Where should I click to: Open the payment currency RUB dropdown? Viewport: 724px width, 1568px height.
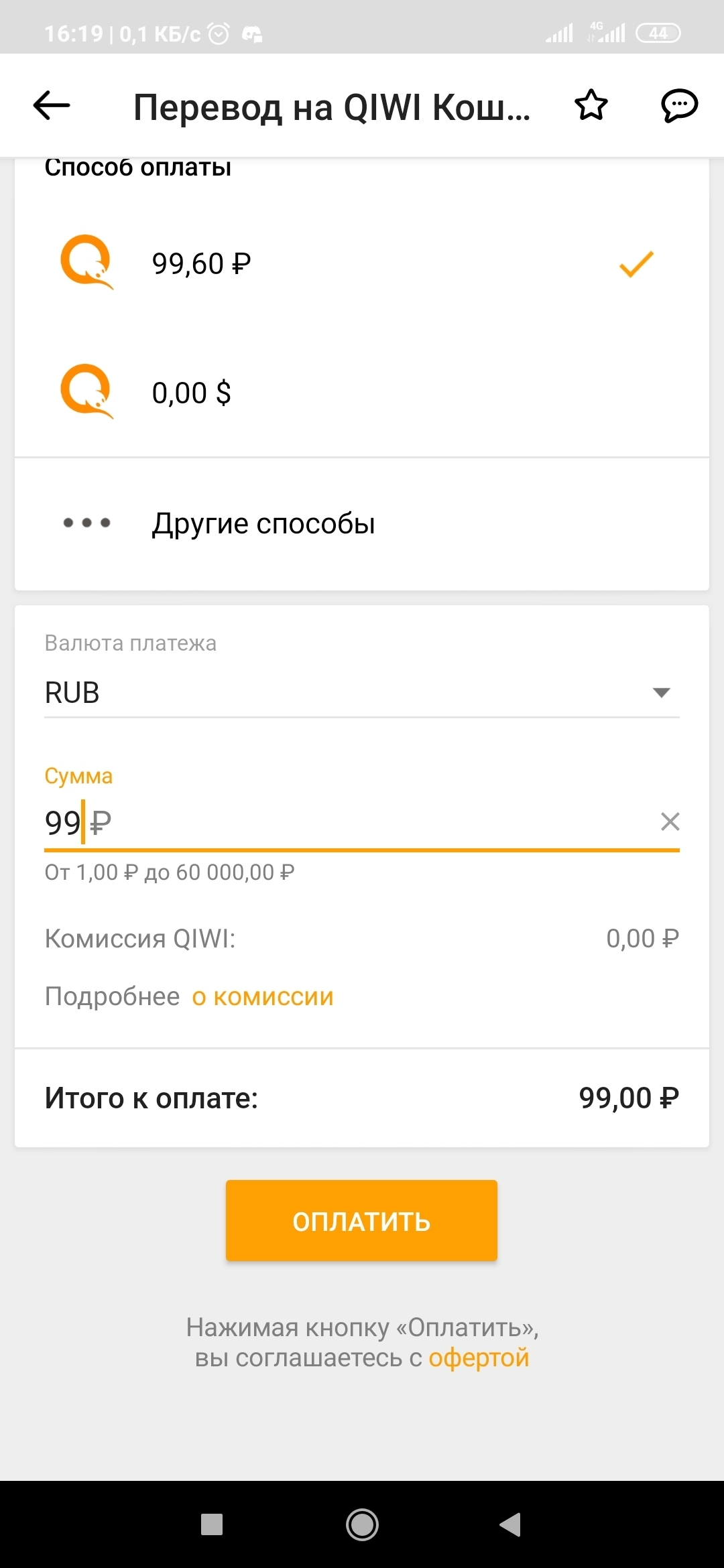click(349, 692)
